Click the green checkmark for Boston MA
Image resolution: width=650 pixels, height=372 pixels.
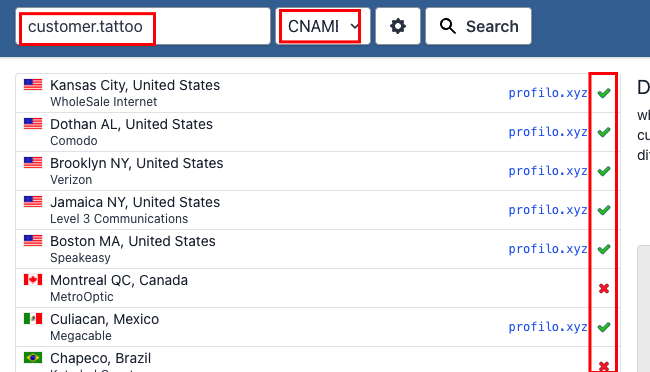(604, 249)
